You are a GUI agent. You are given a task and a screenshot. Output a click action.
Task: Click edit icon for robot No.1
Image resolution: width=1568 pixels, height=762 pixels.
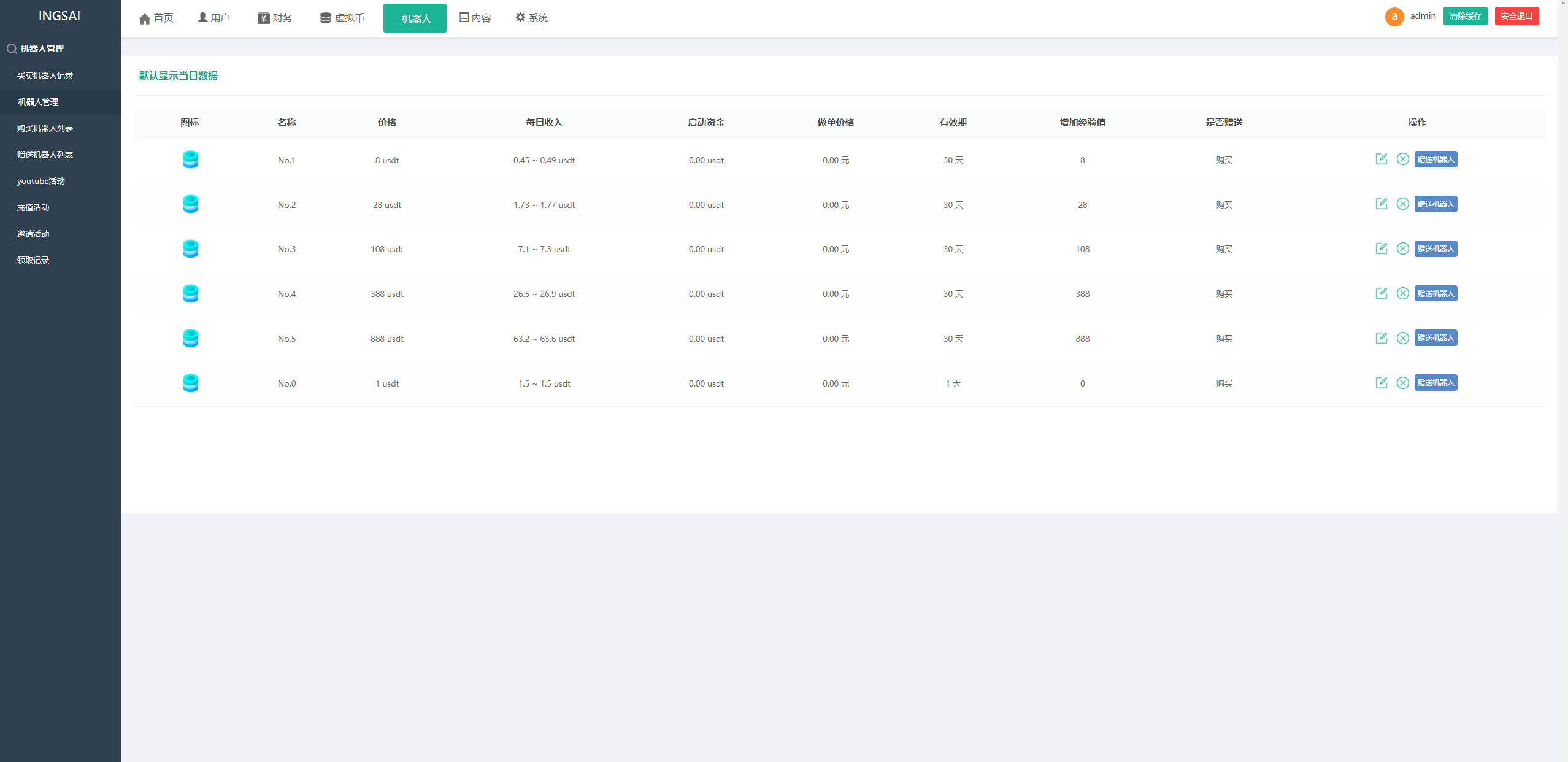coord(1381,159)
